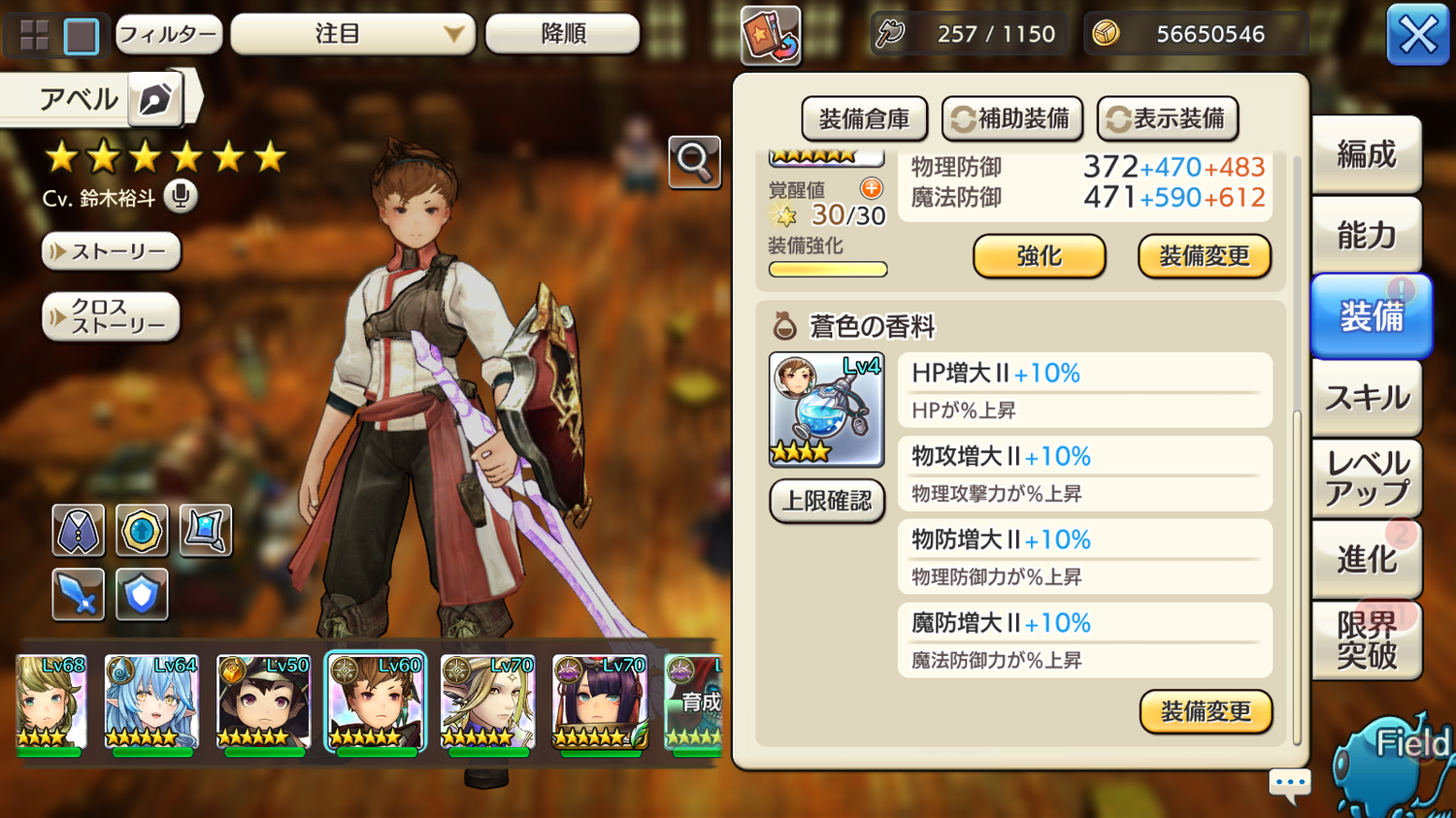The height and width of the screenshot is (818, 1456).
Task: Expand the ストーリー entry
Action: tap(111, 251)
